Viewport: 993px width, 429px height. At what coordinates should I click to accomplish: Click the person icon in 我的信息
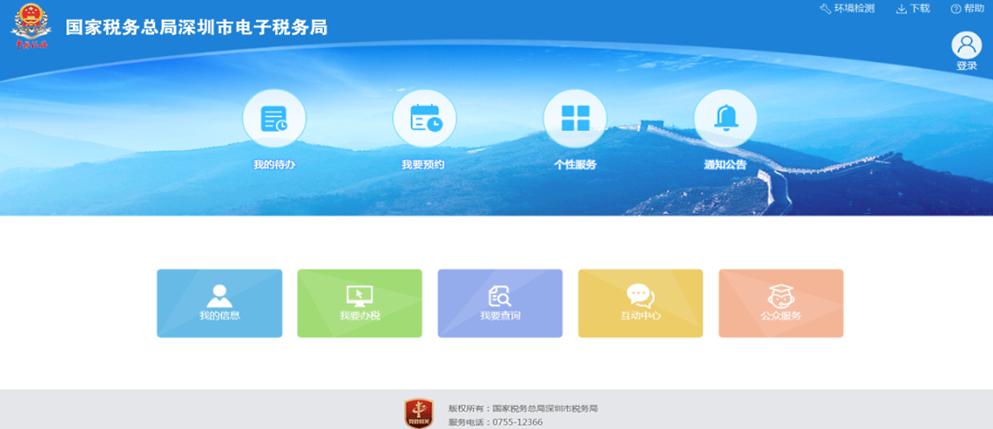(x=220, y=296)
